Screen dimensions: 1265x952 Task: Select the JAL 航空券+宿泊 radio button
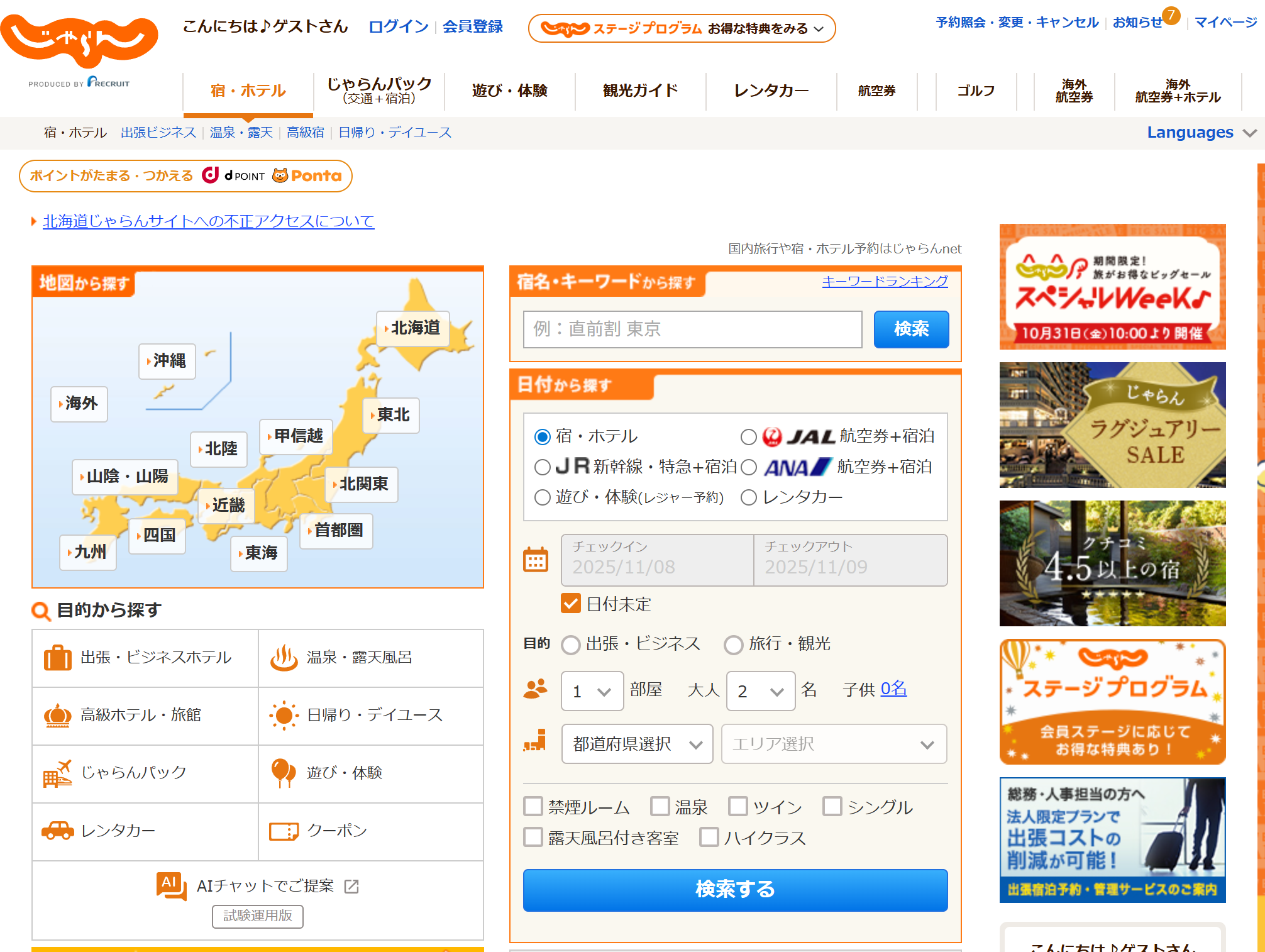point(748,437)
